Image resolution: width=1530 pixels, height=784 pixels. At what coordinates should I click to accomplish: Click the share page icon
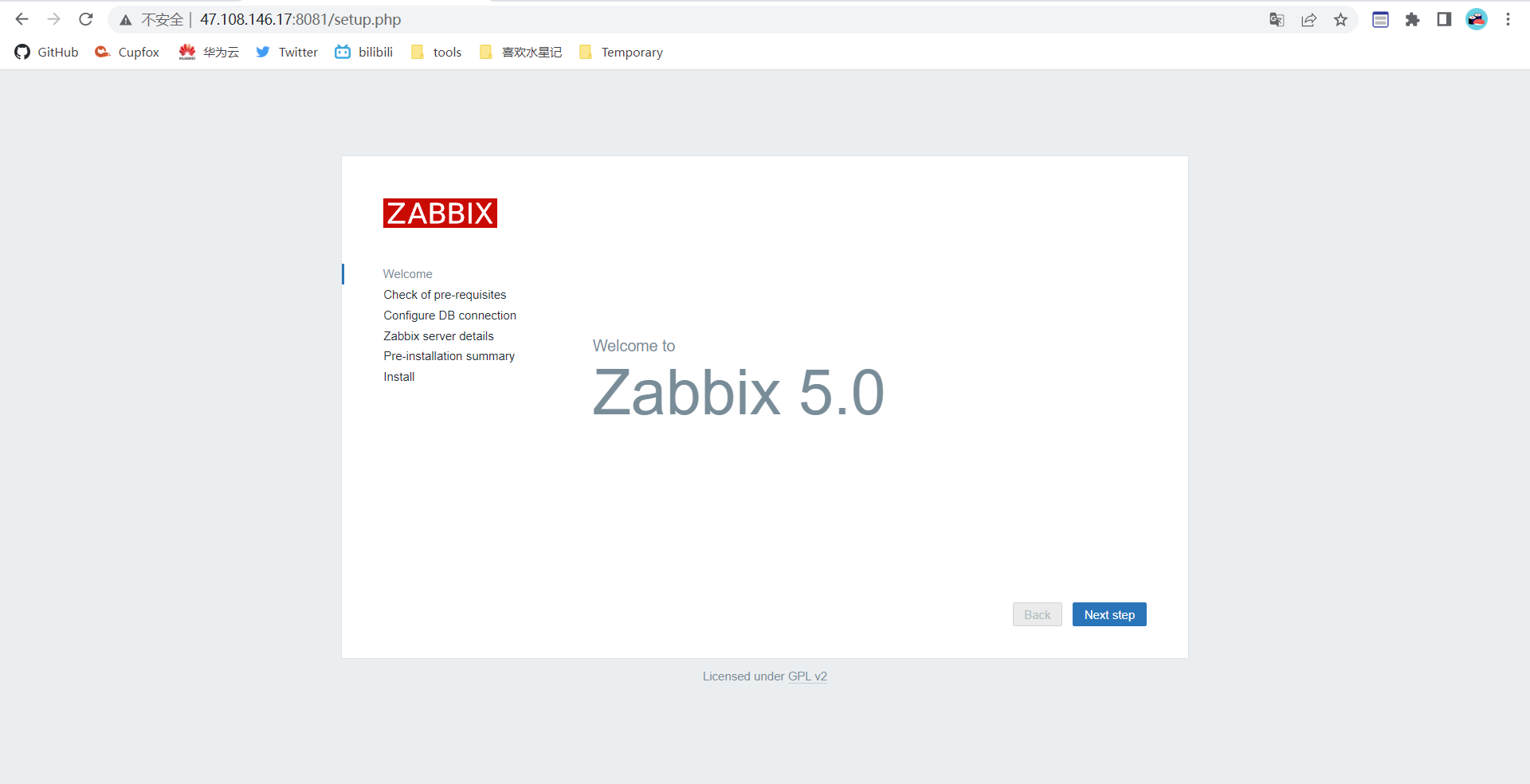point(1308,20)
